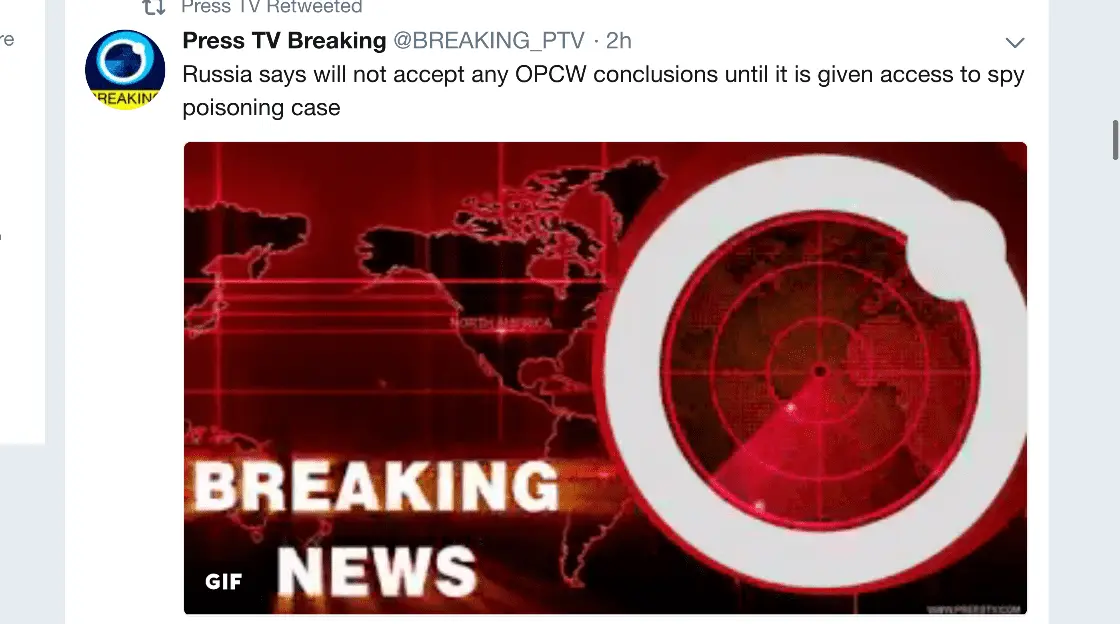Click the partially visible left sidebar text
1120x624 pixels.
tap(6, 39)
